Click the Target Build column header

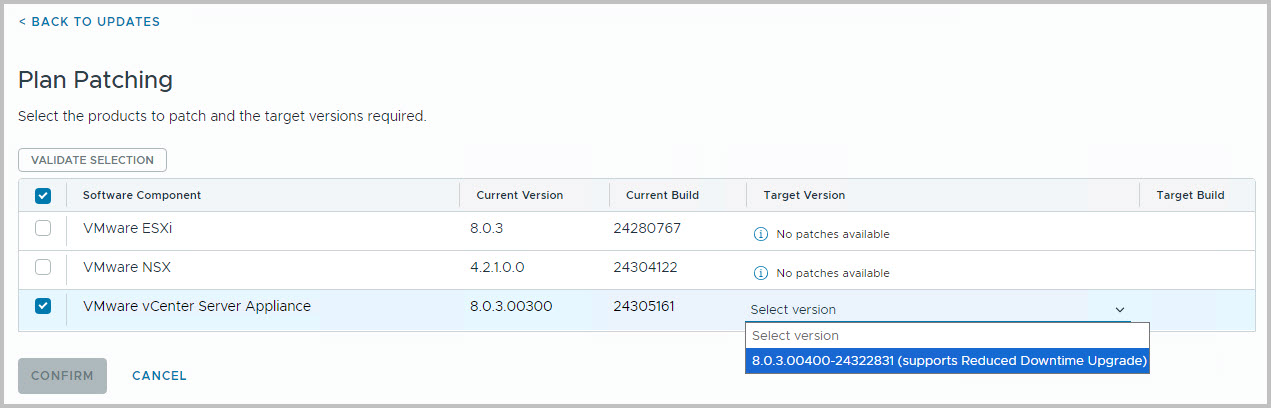1190,195
